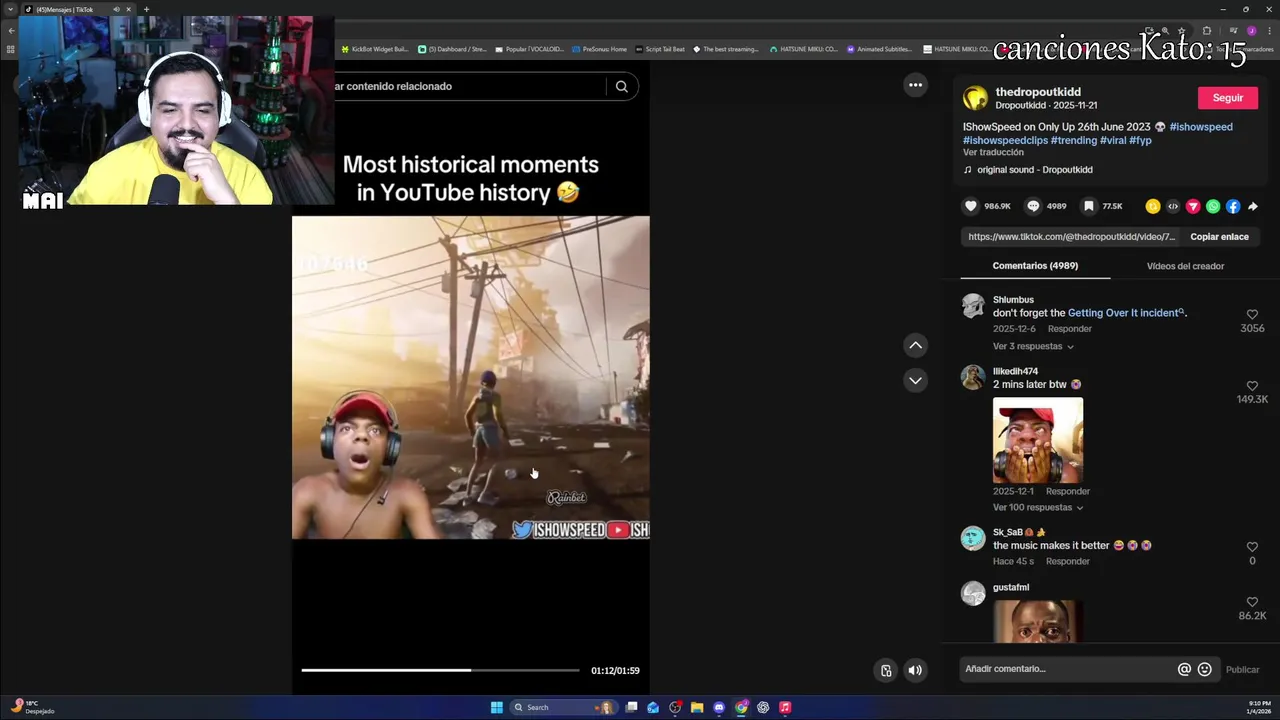Open ChatGPT app from taskbar
The width and height of the screenshot is (1280, 720).
click(x=763, y=707)
